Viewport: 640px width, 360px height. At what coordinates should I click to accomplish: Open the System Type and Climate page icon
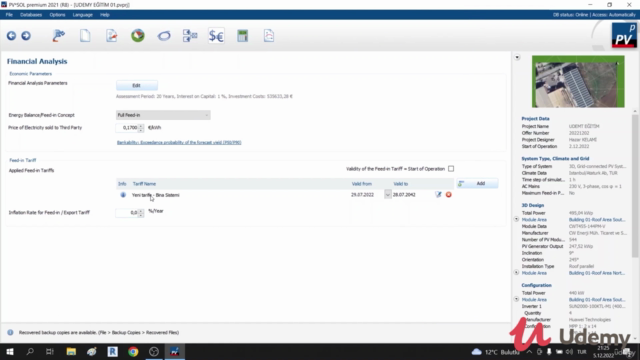tap(85, 36)
